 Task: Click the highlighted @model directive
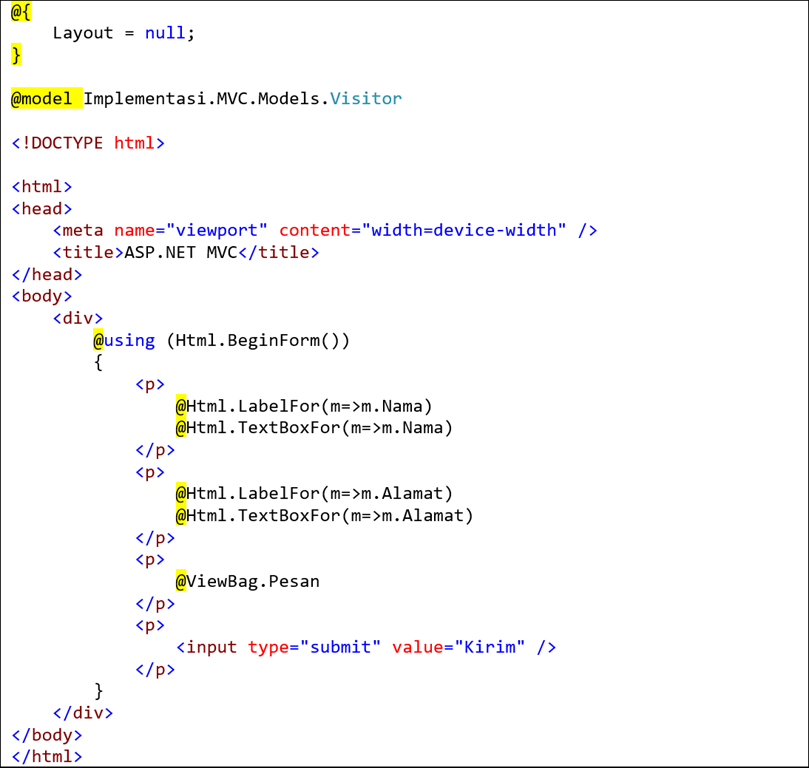[x=40, y=98]
